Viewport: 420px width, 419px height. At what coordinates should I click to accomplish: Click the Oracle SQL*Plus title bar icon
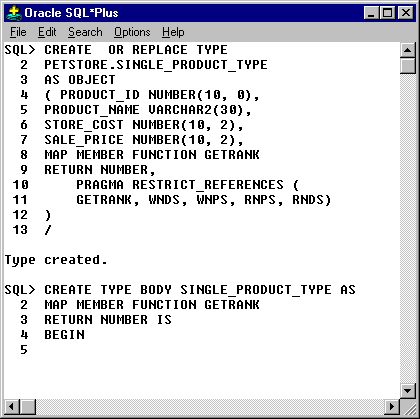coord(14,13)
